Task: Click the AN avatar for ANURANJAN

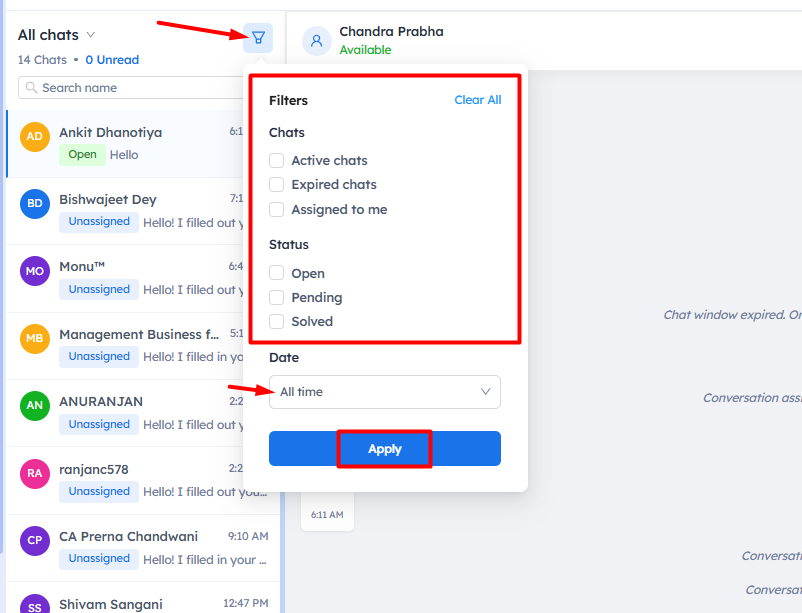Action: click(x=35, y=406)
